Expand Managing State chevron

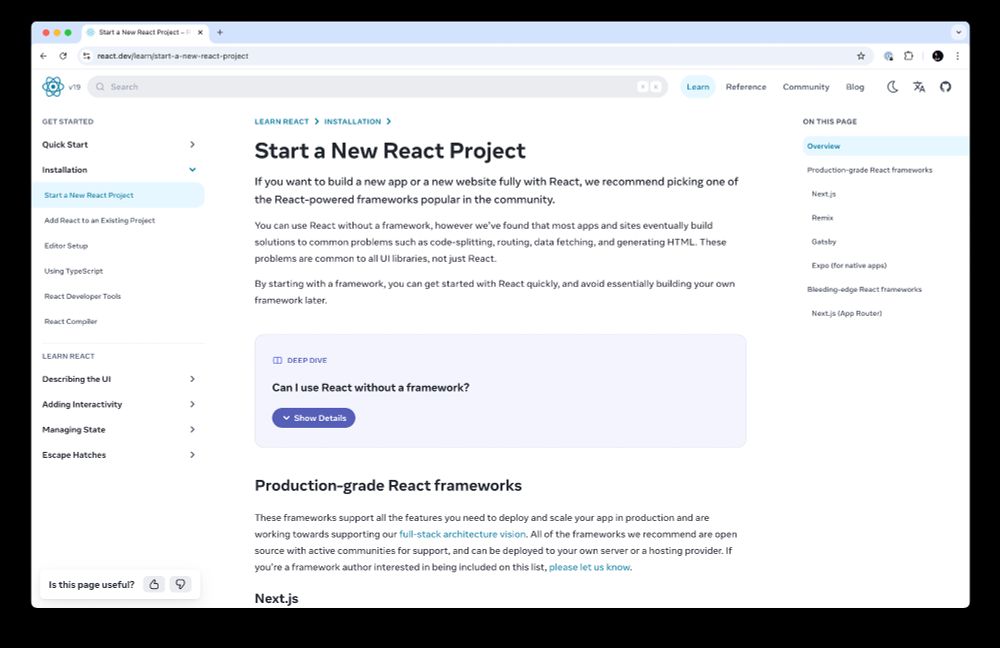pos(192,429)
